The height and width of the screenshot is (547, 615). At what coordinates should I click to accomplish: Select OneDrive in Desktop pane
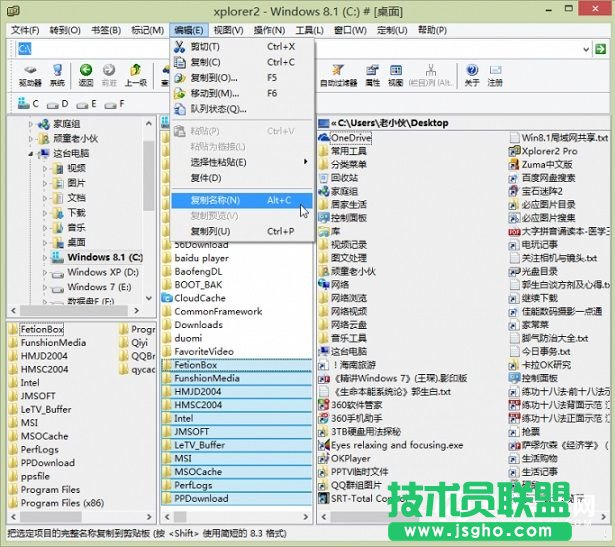[x=345, y=138]
